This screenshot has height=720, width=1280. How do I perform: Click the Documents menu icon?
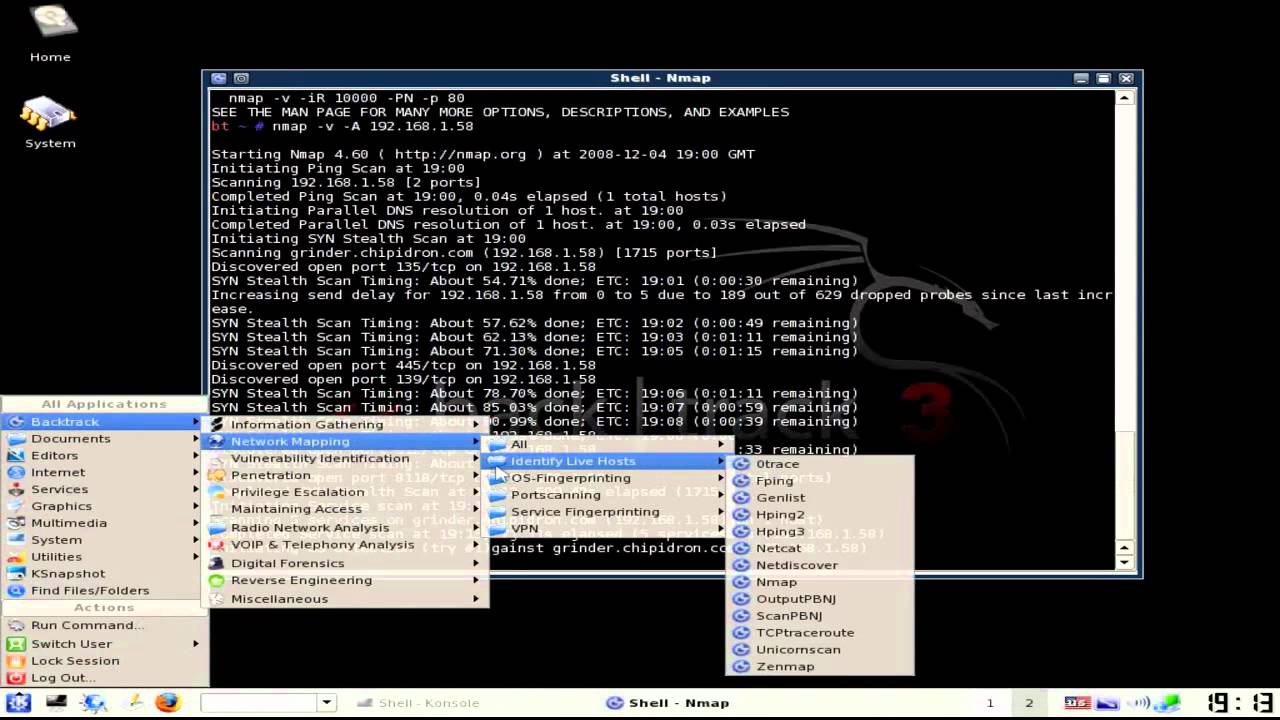(15, 439)
